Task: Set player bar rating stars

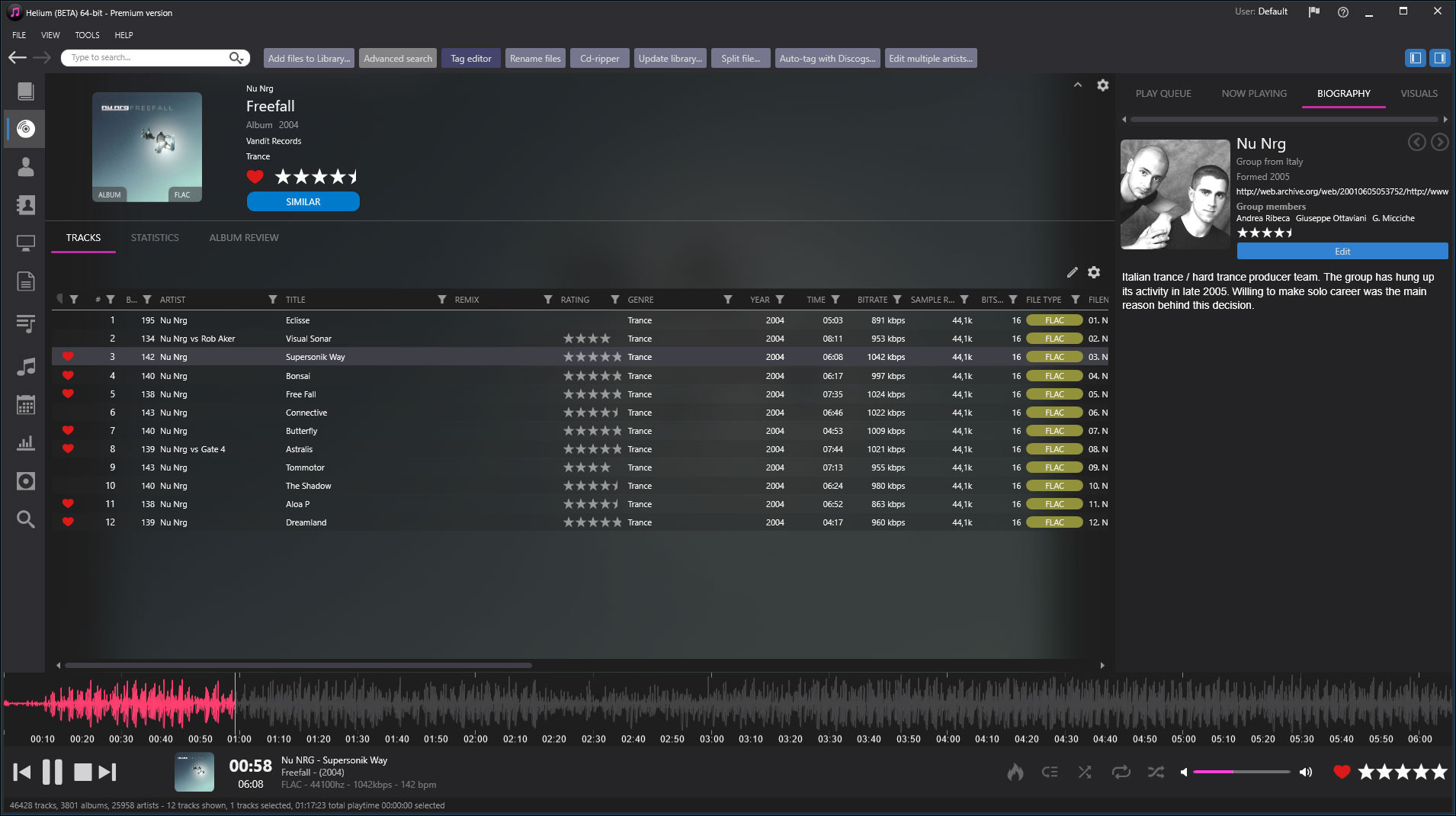Action: [x=1403, y=772]
